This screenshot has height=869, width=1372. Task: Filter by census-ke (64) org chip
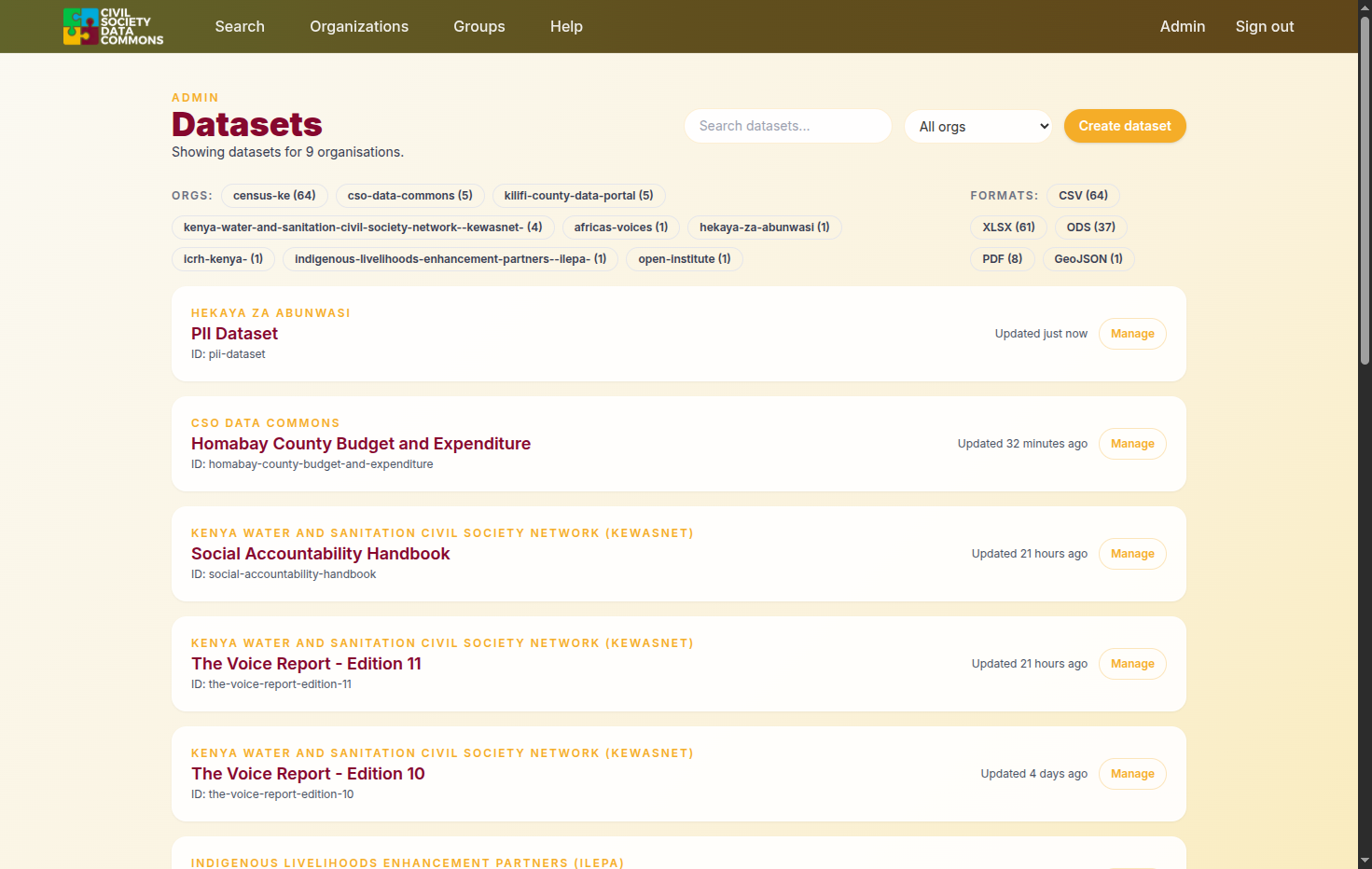click(x=274, y=196)
